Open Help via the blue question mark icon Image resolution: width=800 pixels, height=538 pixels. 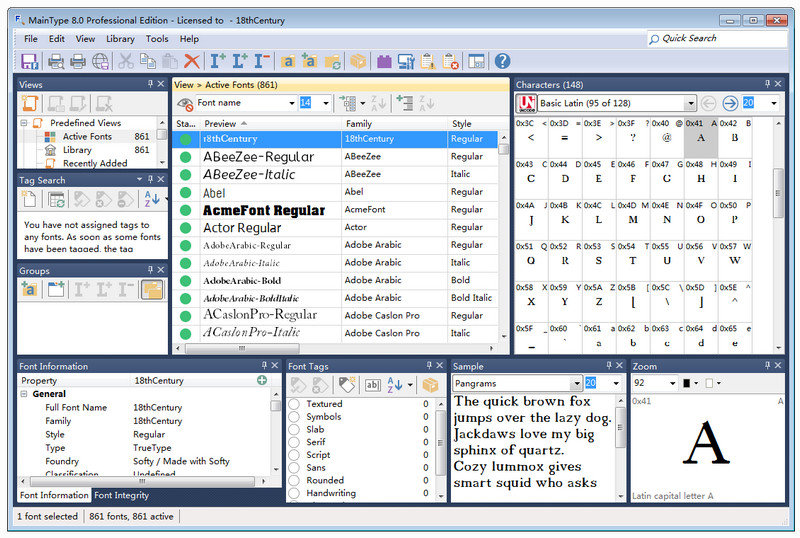pos(502,61)
